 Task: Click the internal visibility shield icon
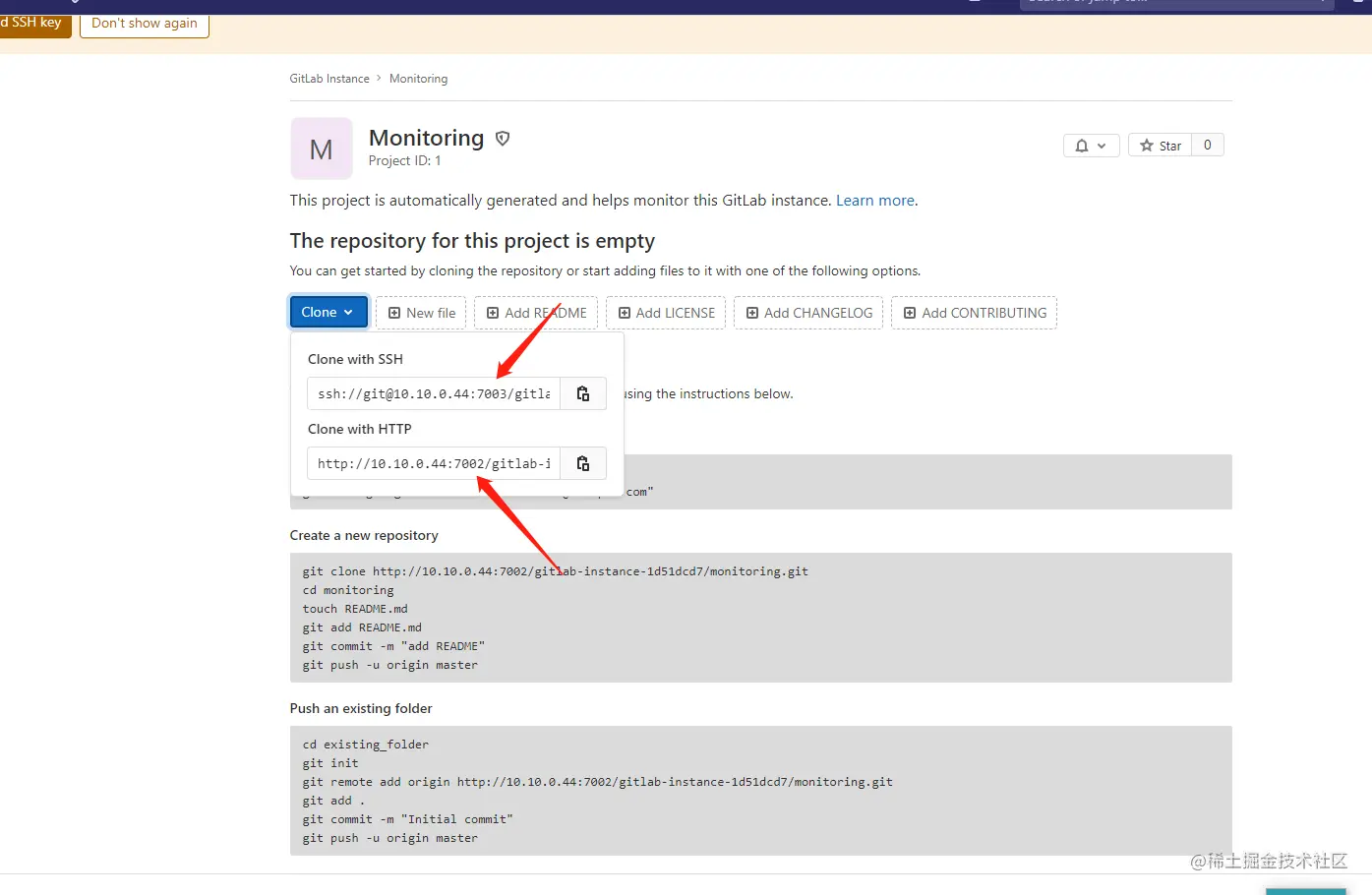coord(503,139)
